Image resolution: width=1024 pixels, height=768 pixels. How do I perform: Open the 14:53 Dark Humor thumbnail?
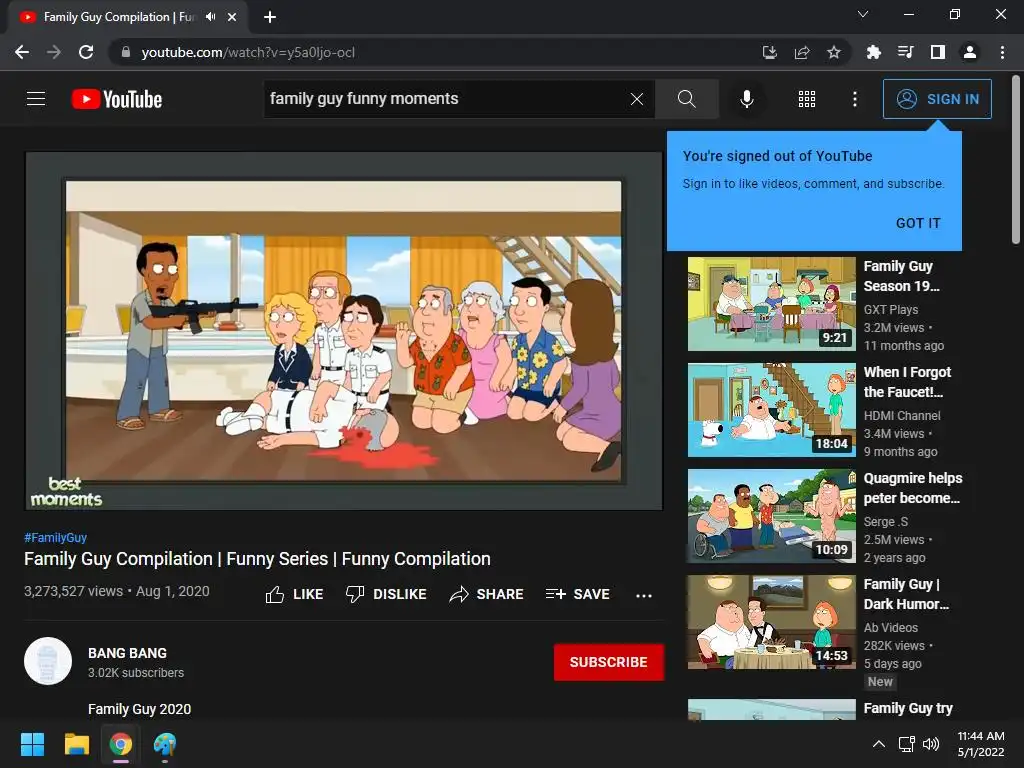click(771, 622)
